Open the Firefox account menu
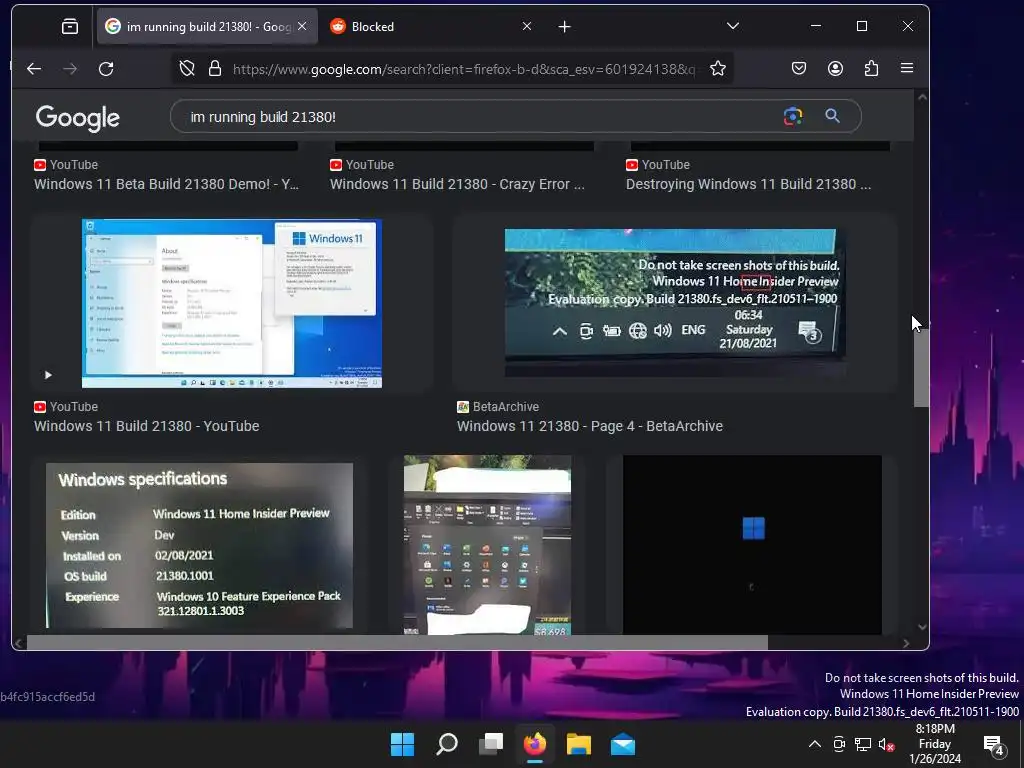 pyautogui.click(x=835, y=68)
